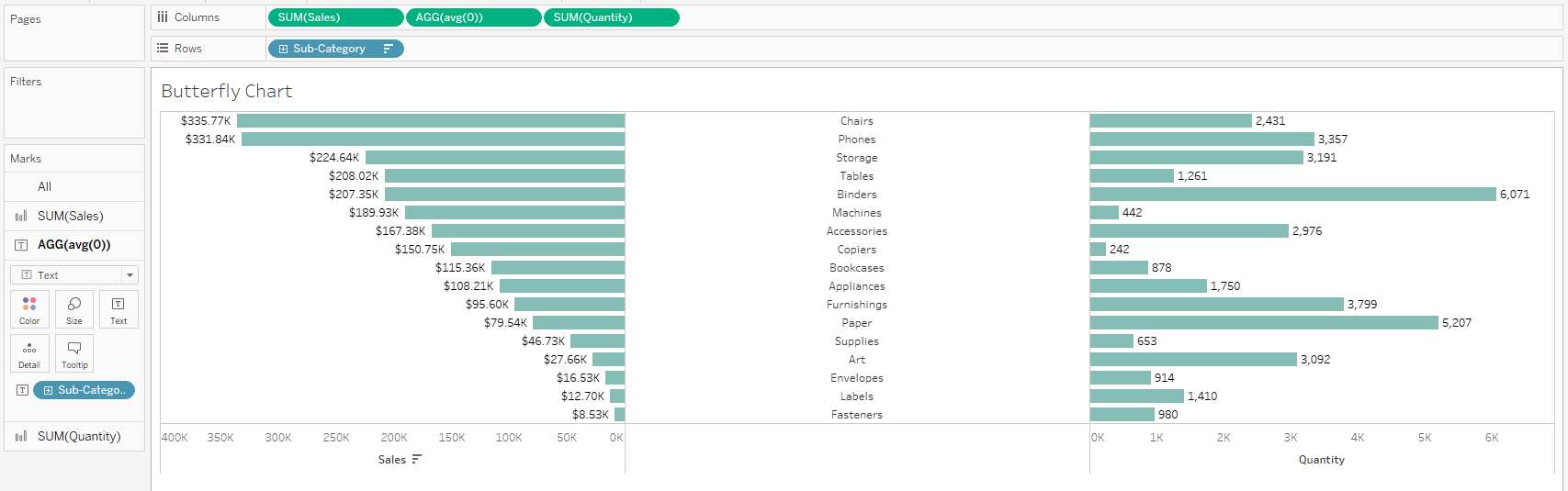Expand Sub-Category pill in Marks card

(48, 390)
